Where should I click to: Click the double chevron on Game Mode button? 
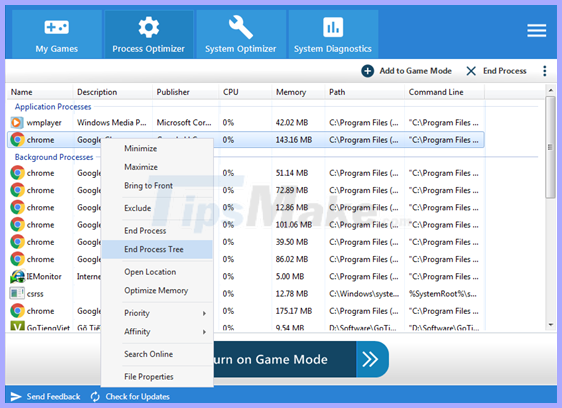click(x=370, y=359)
